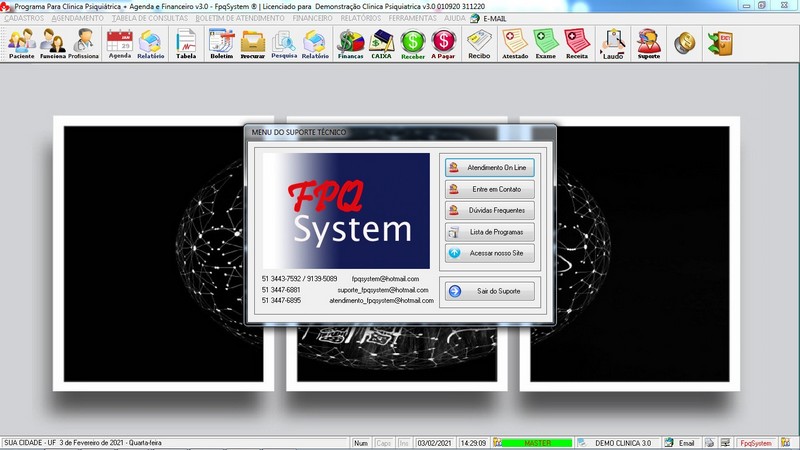Image resolution: width=800 pixels, height=450 pixels.
Task: Click the FPQ System logo image
Action: point(346,211)
